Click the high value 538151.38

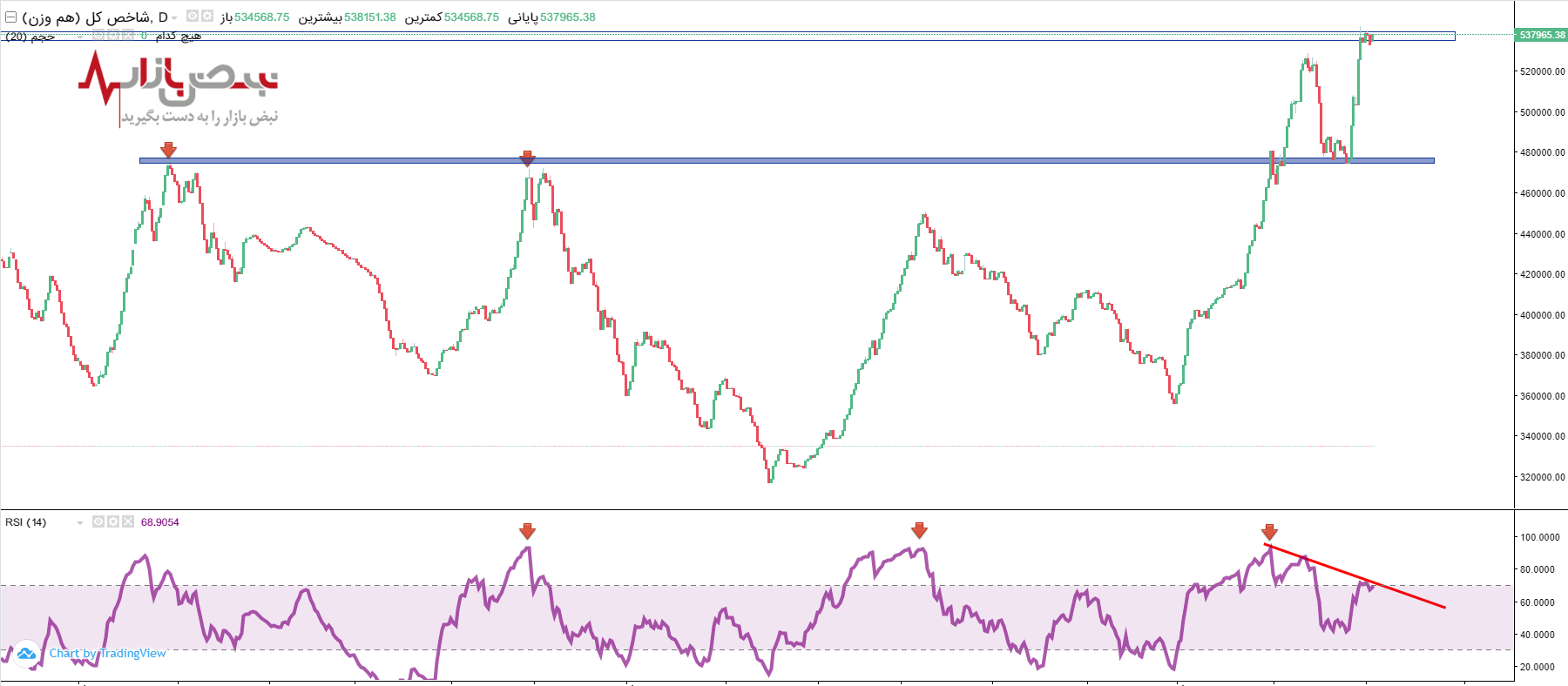click(x=370, y=17)
